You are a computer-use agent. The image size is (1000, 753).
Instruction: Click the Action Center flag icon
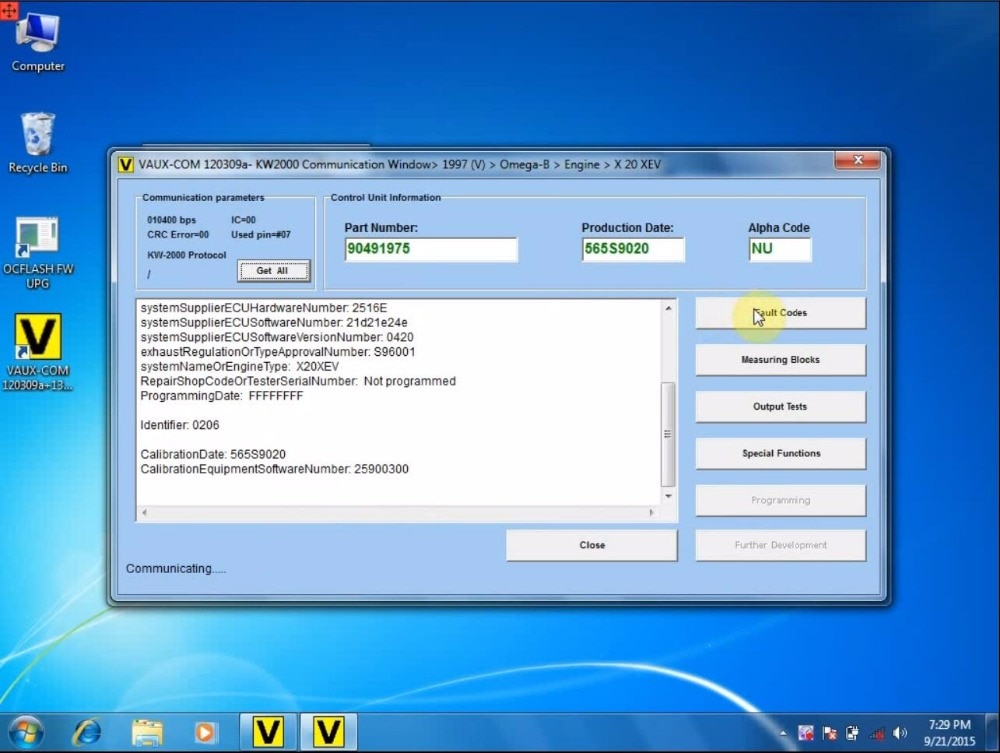pyautogui.click(x=829, y=733)
